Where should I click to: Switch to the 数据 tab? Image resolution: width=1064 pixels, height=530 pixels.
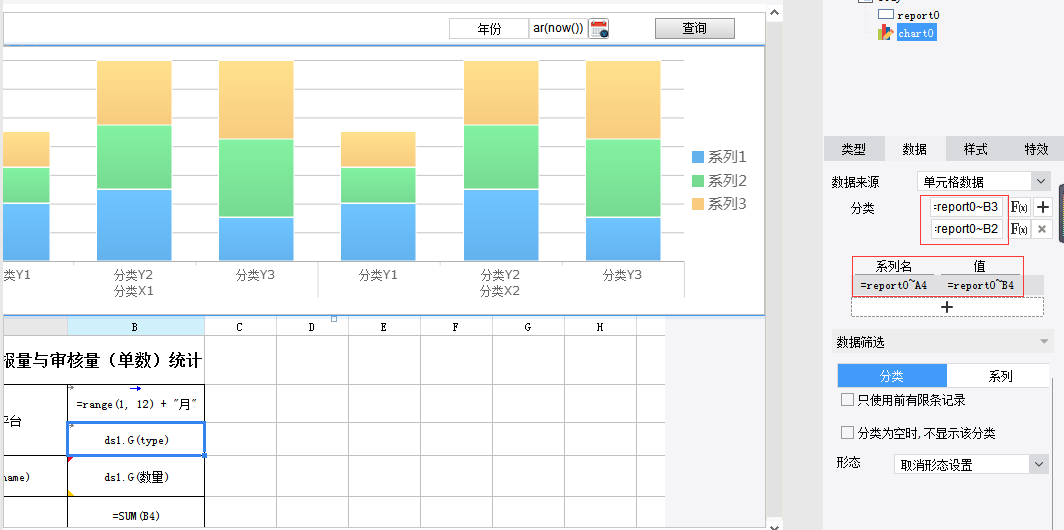pos(915,149)
